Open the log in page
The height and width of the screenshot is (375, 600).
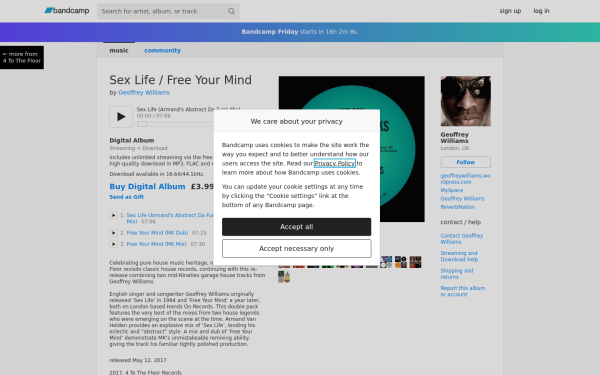tap(541, 11)
